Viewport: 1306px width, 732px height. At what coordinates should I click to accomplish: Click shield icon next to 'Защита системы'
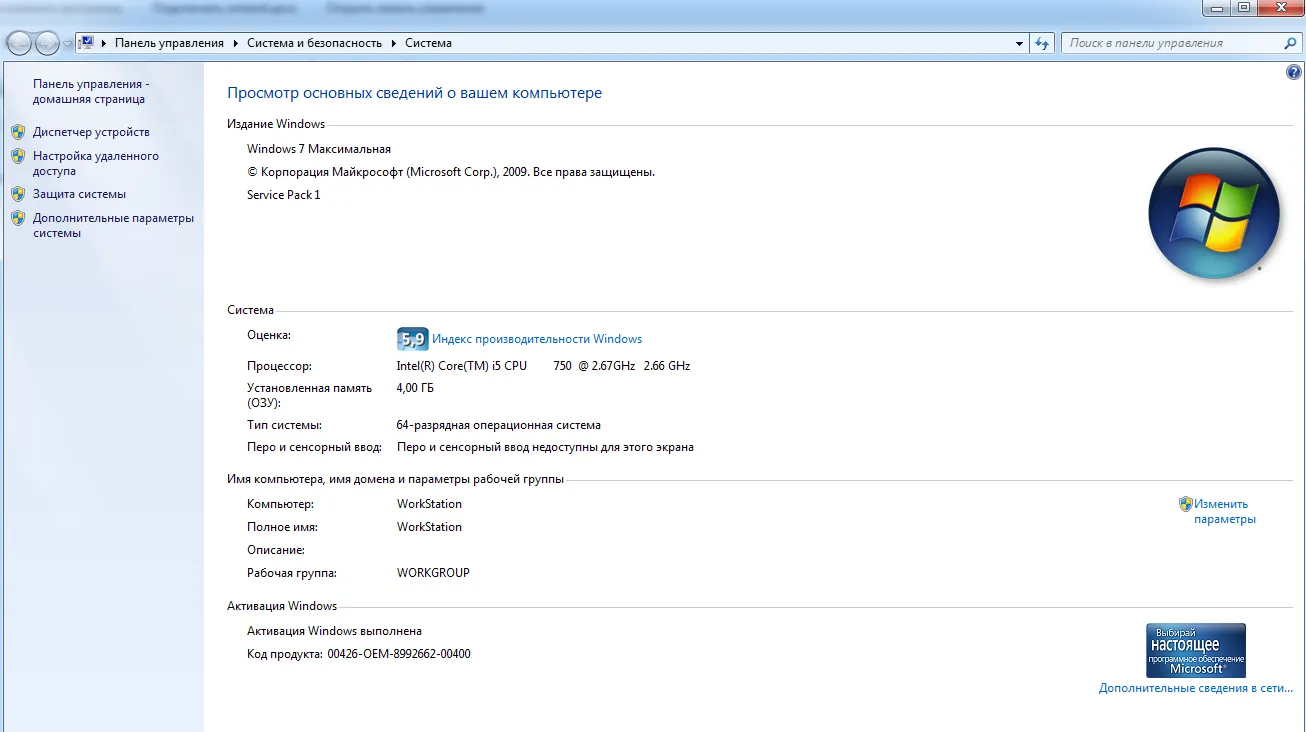click(x=17, y=194)
